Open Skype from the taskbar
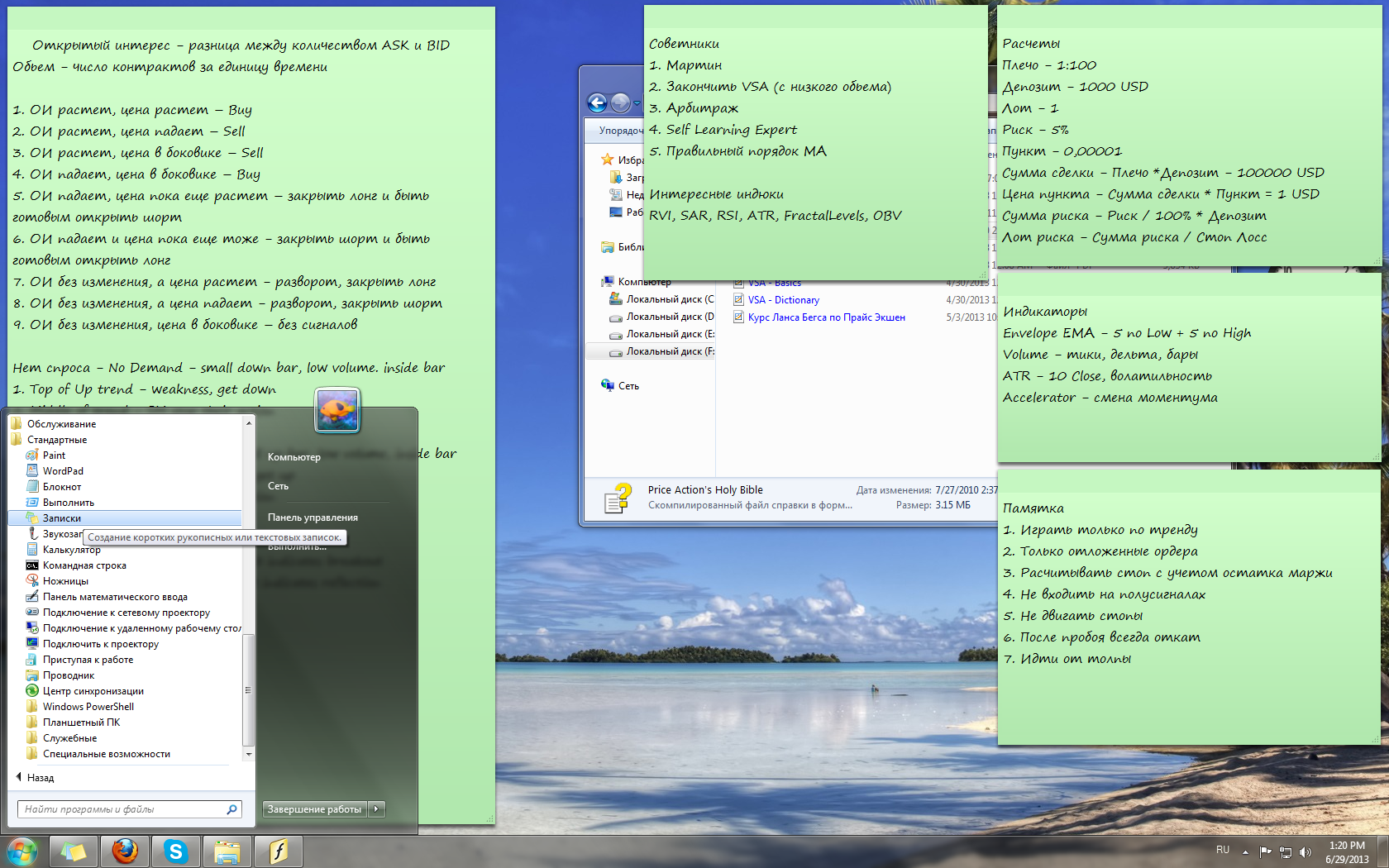Image resolution: width=1389 pixels, height=868 pixels. [x=176, y=851]
